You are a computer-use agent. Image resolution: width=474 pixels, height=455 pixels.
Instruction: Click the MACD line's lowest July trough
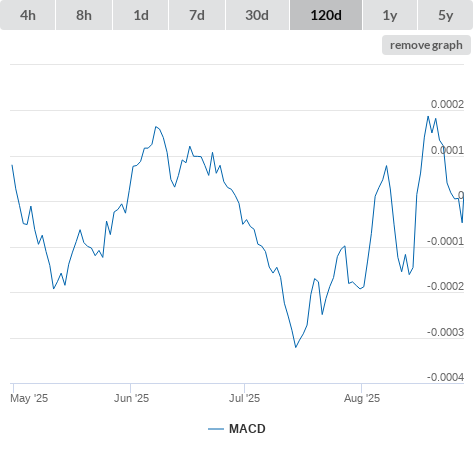point(296,347)
